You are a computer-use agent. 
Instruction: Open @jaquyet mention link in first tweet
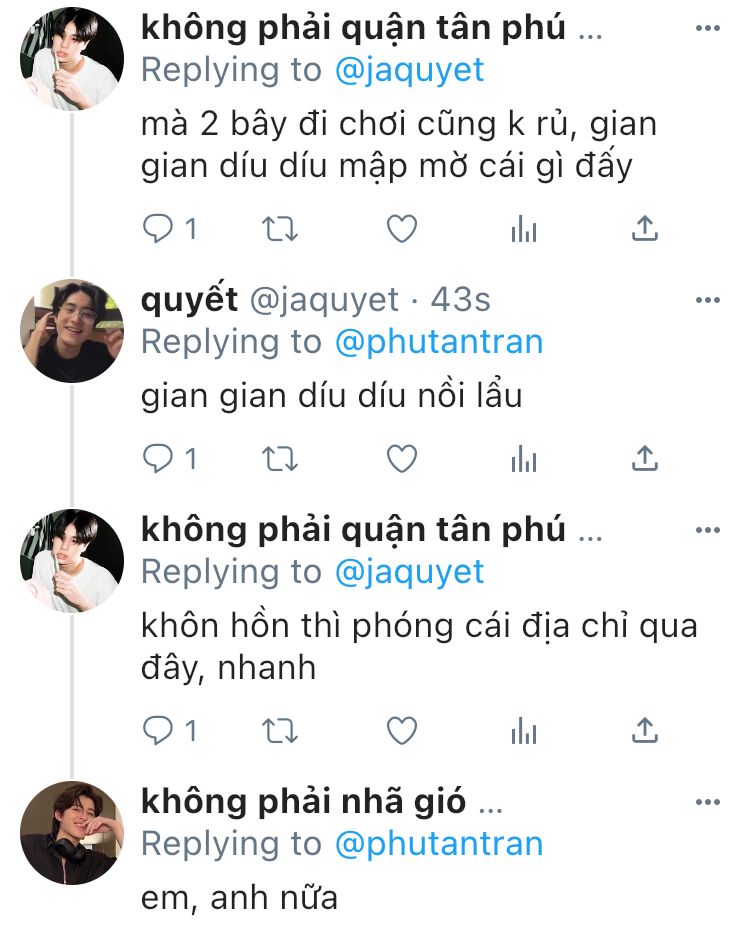click(409, 70)
